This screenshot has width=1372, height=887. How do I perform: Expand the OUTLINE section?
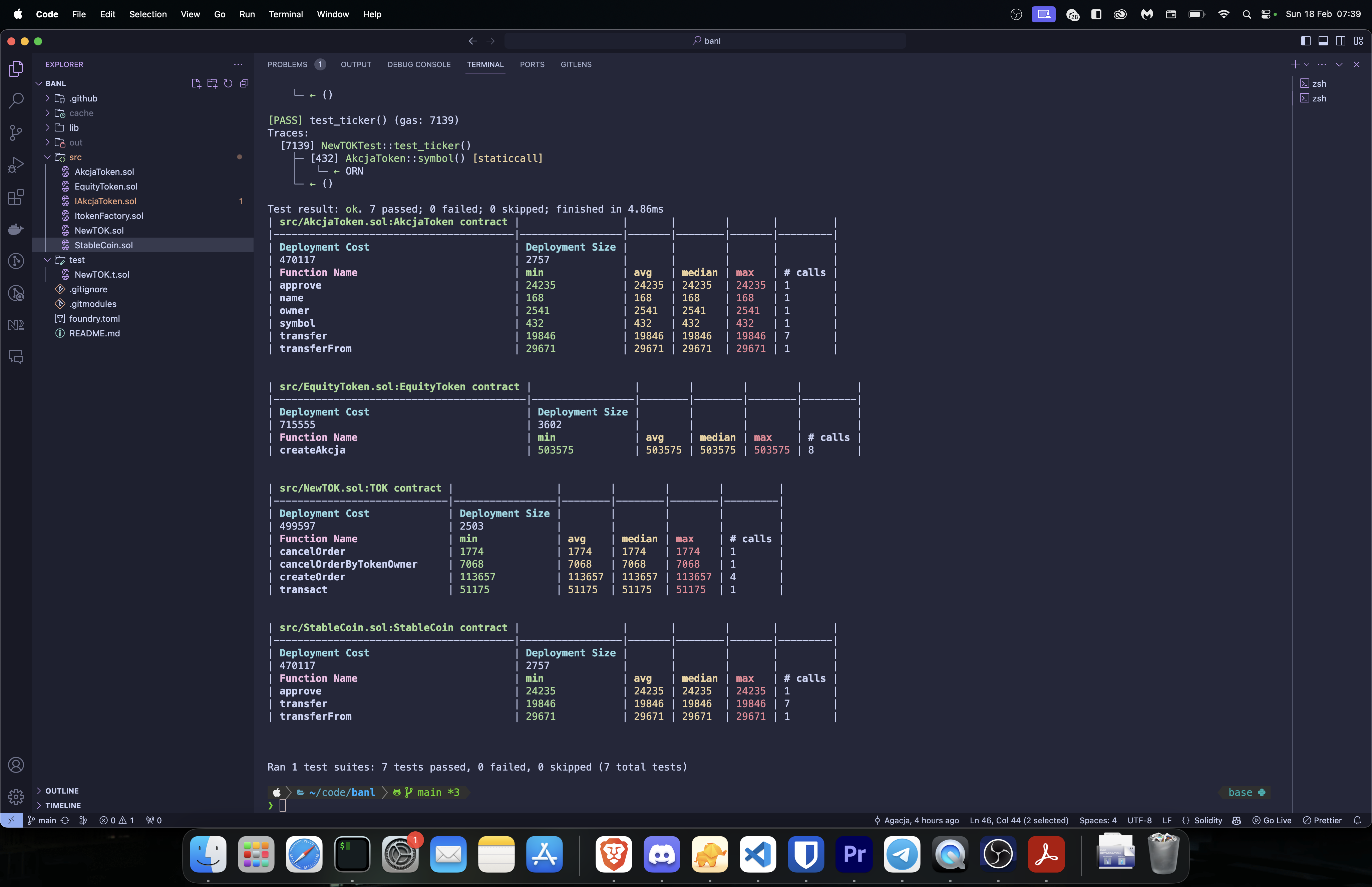62,791
